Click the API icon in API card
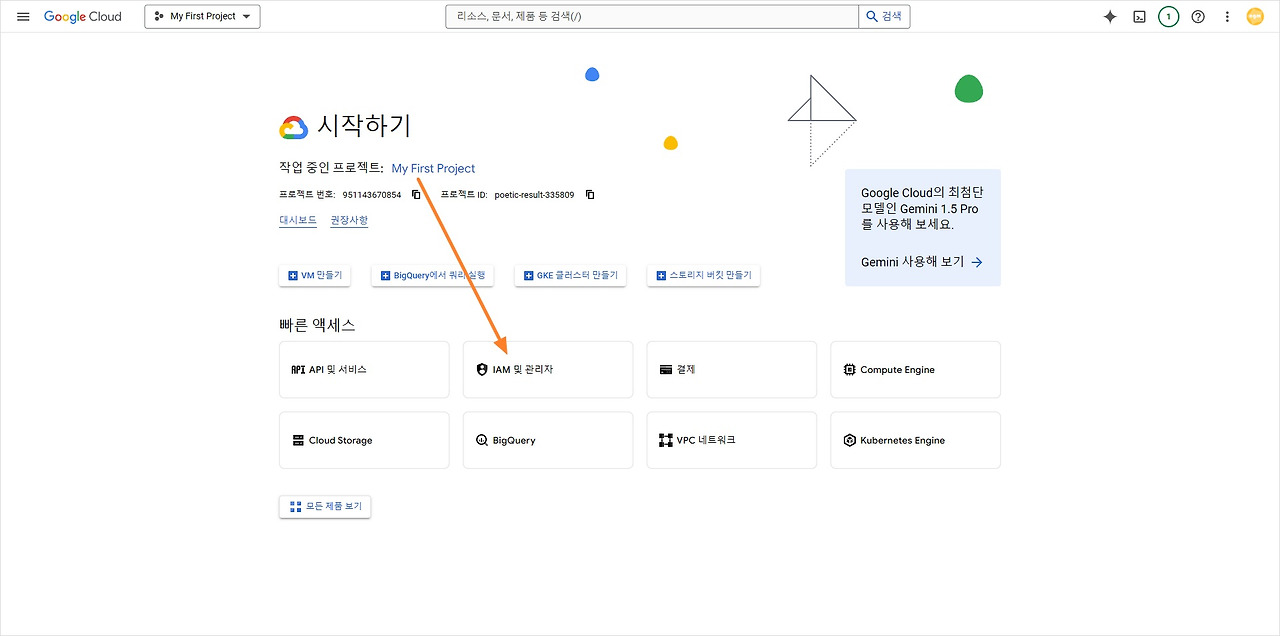 tap(297, 370)
